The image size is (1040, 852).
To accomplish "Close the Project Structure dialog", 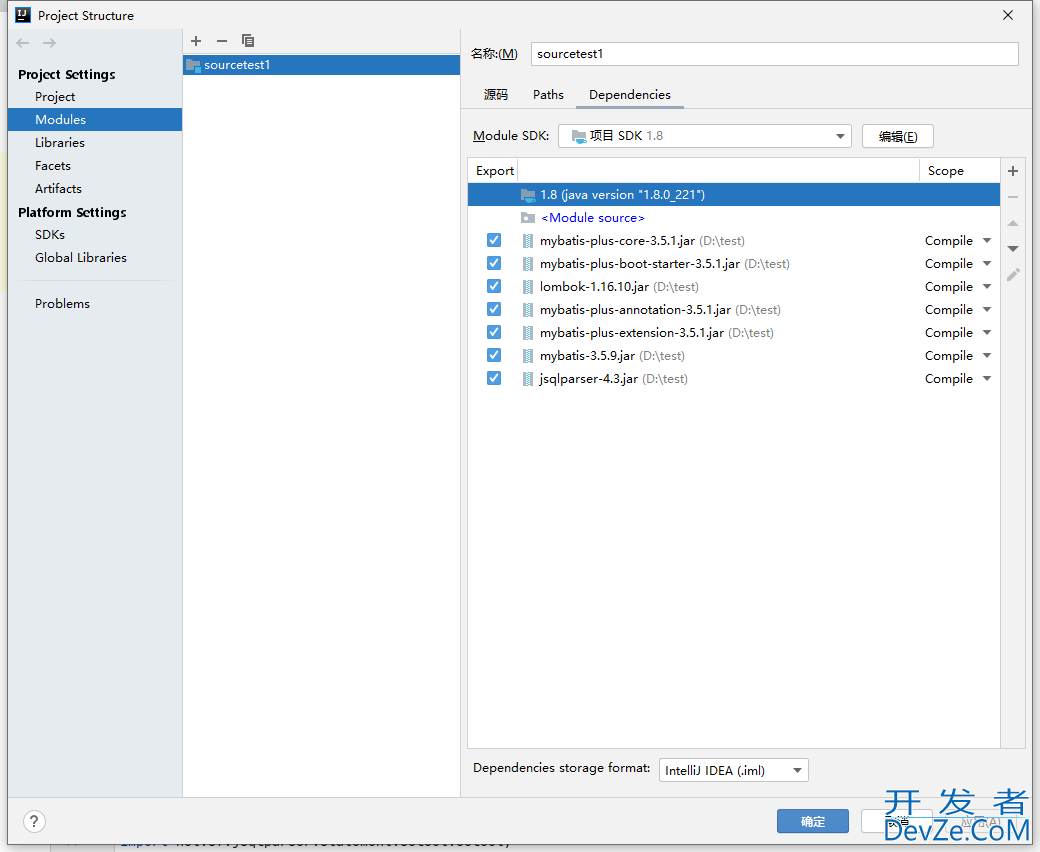I will pyautogui.click(x=1008, y=15).
